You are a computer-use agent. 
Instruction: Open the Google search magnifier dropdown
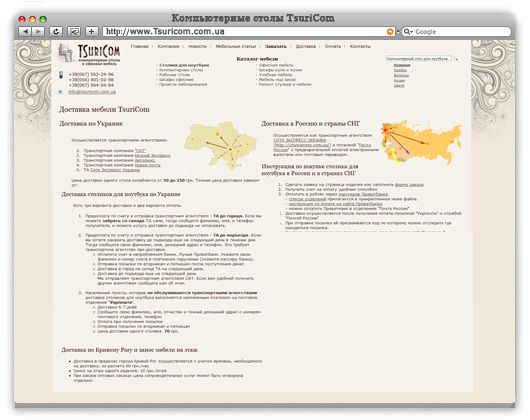coord(408,32)
